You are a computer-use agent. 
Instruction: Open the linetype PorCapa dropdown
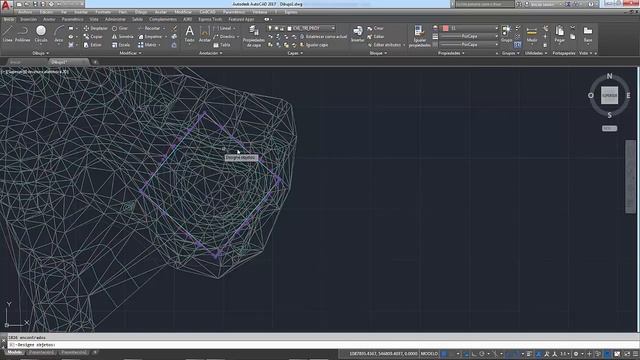(469, 44)
